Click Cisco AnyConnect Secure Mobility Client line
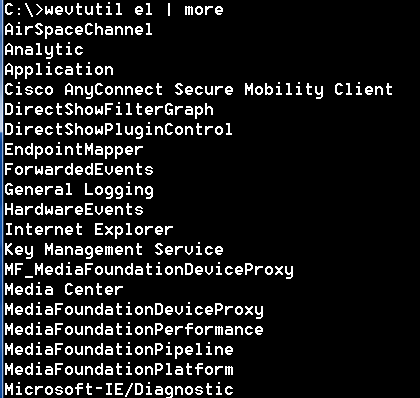Viewport: 420px width, 398px height. (x=198, y=90)
